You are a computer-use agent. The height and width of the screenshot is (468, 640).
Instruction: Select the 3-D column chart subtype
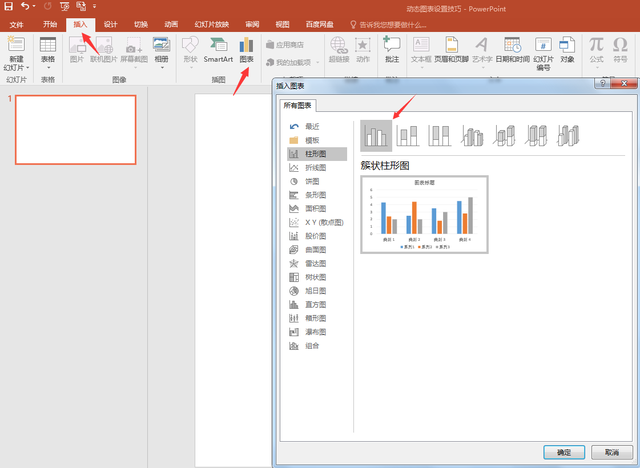click(568, 136)
